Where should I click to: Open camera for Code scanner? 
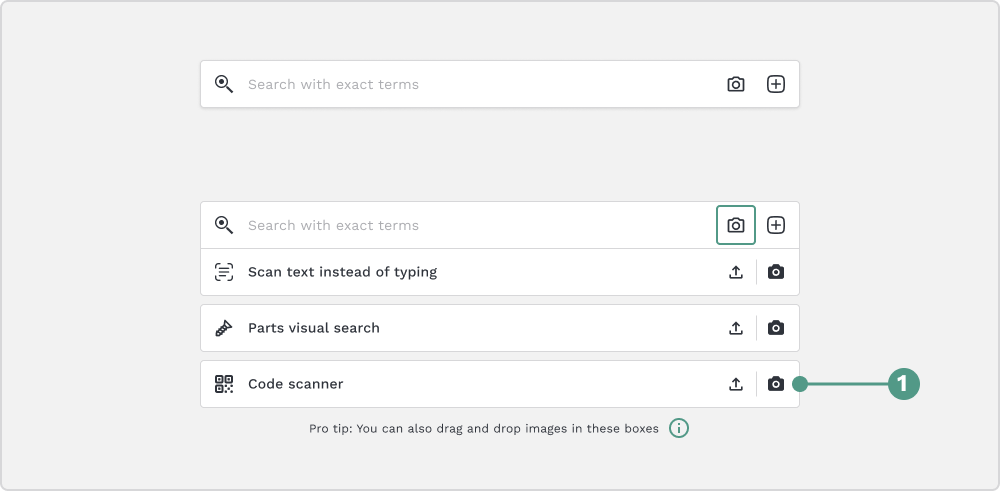pos(776,384)
